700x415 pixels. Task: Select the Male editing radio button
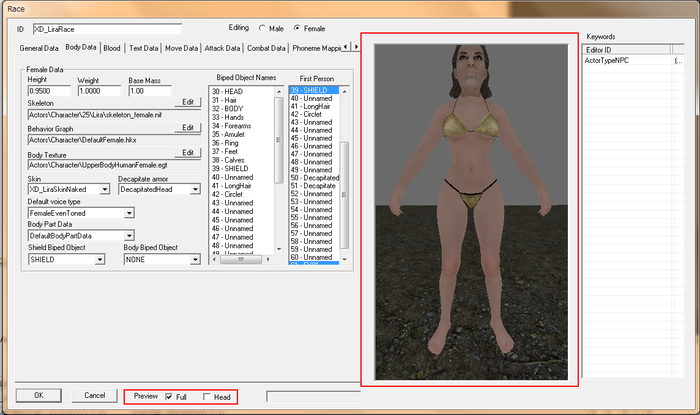[x=262, y=28]
